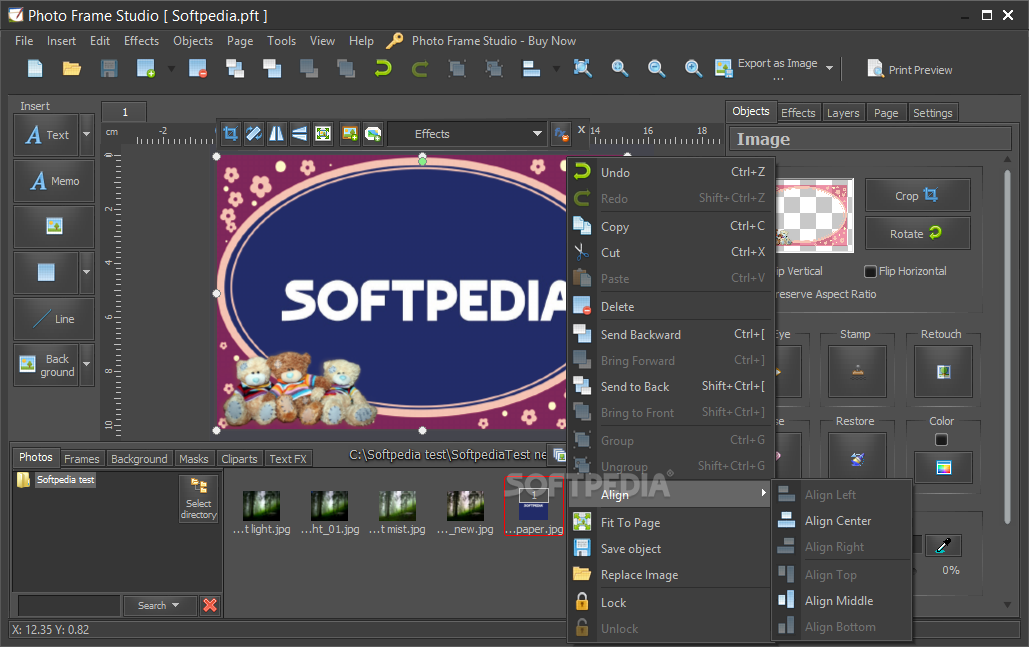Screen dimensions: 1029x647
Task: Select the Softpedia test folder in tree
Action: [x=65, y=480]
